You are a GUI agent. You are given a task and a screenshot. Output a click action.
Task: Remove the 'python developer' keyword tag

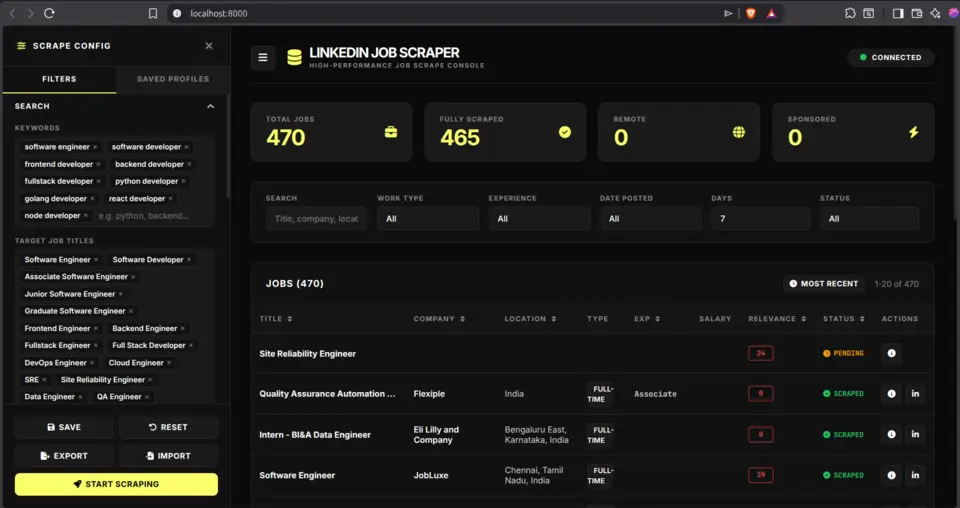click(x=184, y=181)
